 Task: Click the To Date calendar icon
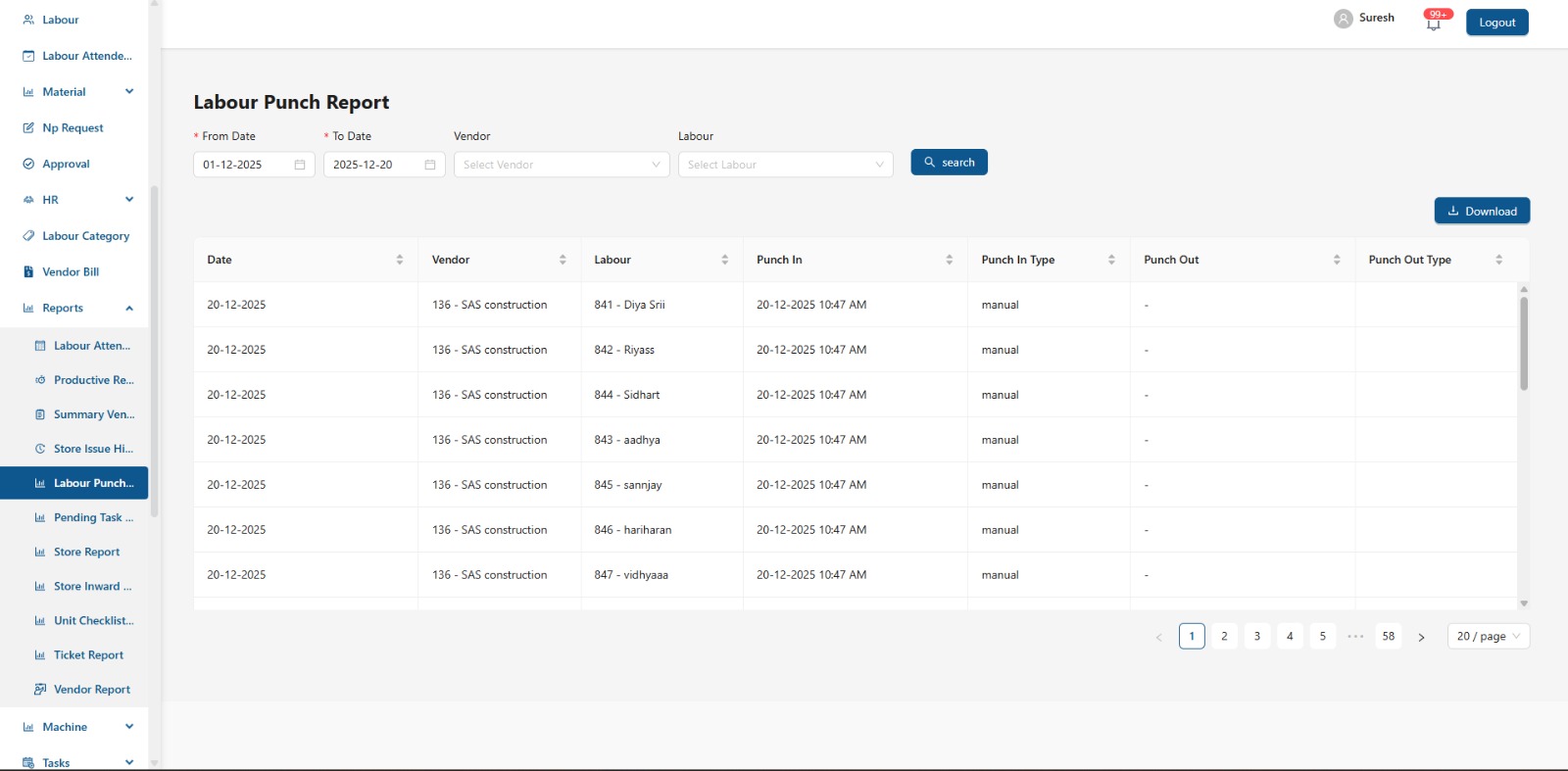(x=430, y=165)
